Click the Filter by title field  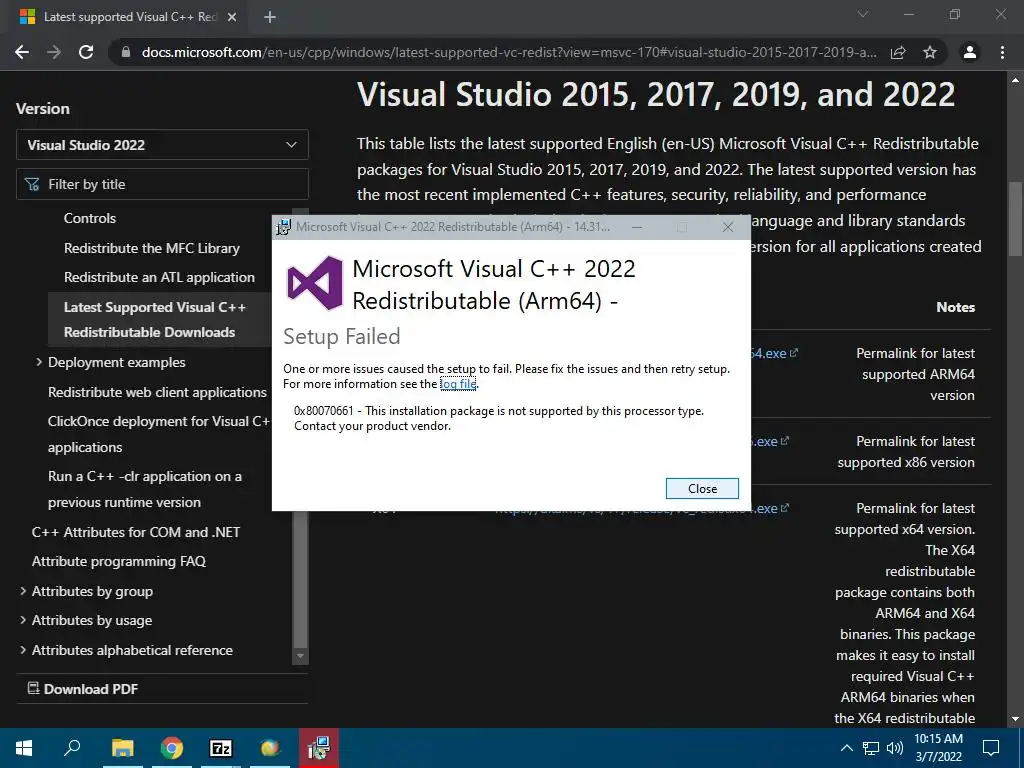point(162,184)
